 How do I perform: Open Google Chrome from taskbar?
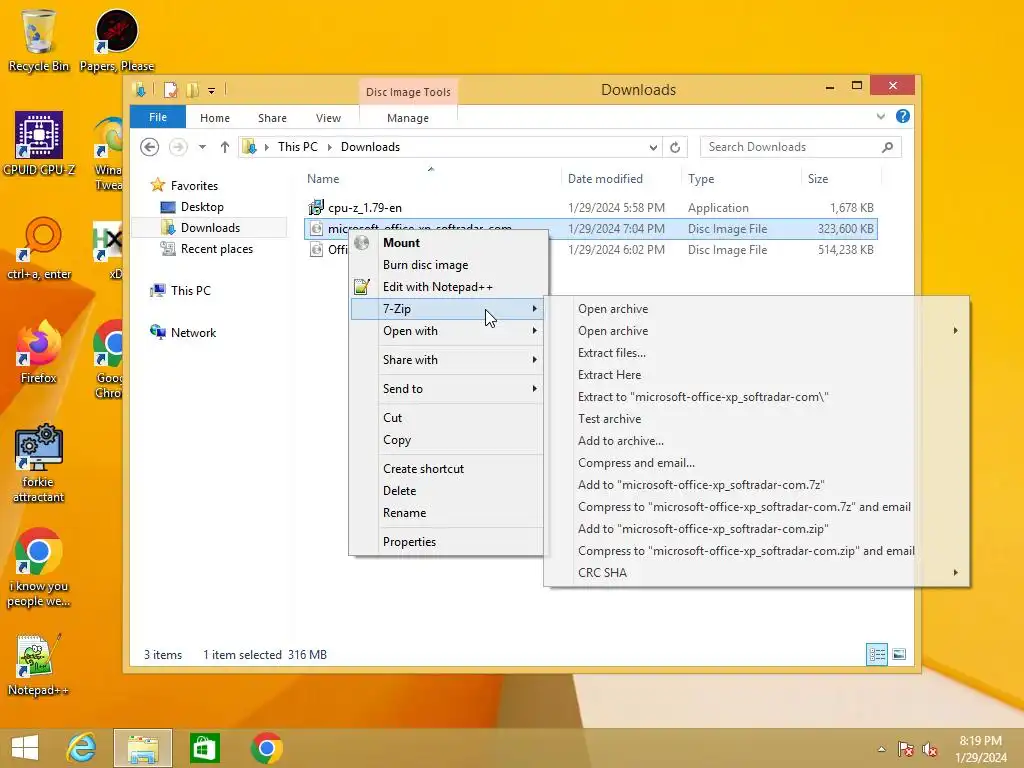266,748
